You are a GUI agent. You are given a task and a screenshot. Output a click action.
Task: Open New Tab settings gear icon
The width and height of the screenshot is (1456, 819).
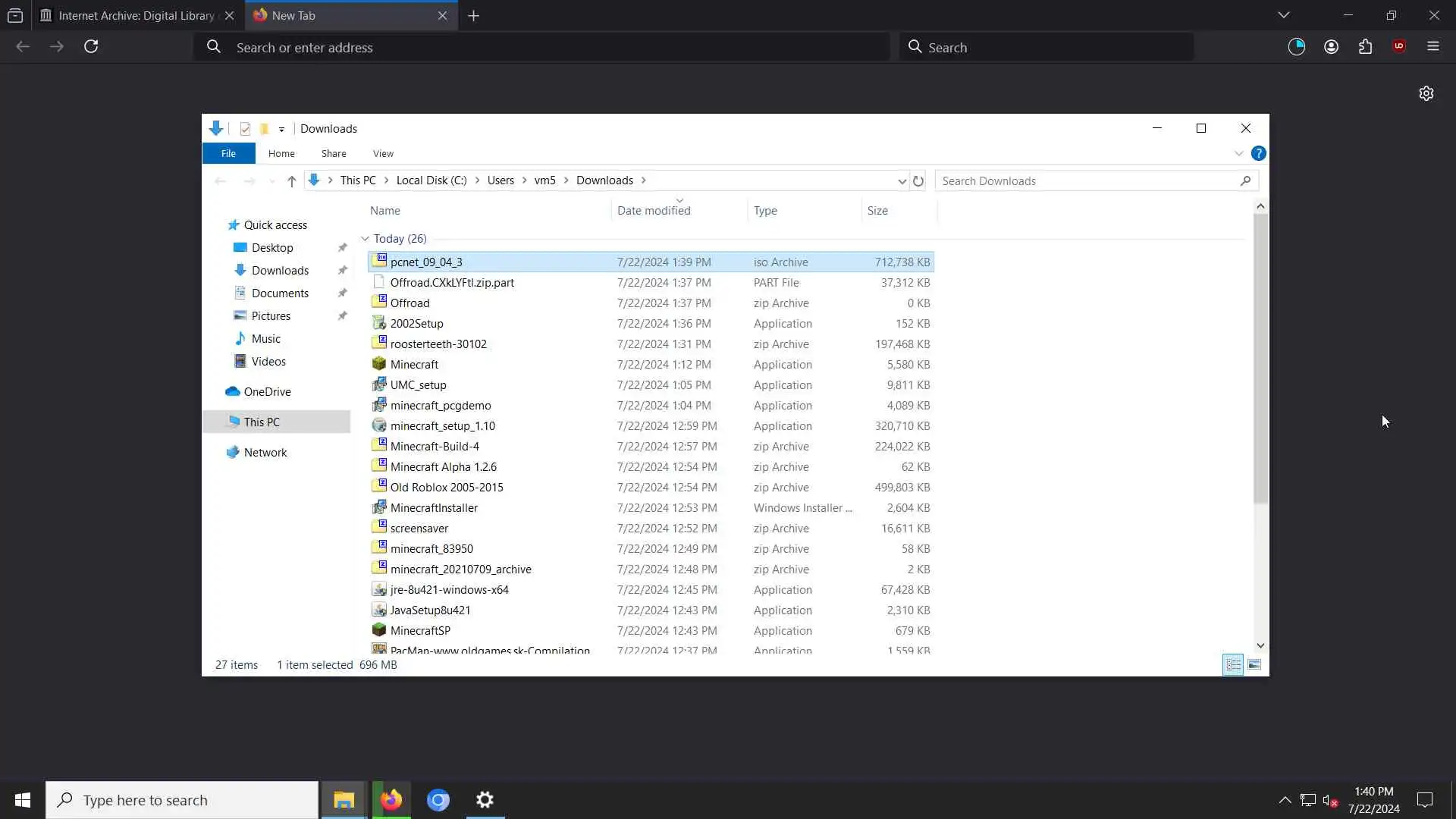(x=1426, y=93)
